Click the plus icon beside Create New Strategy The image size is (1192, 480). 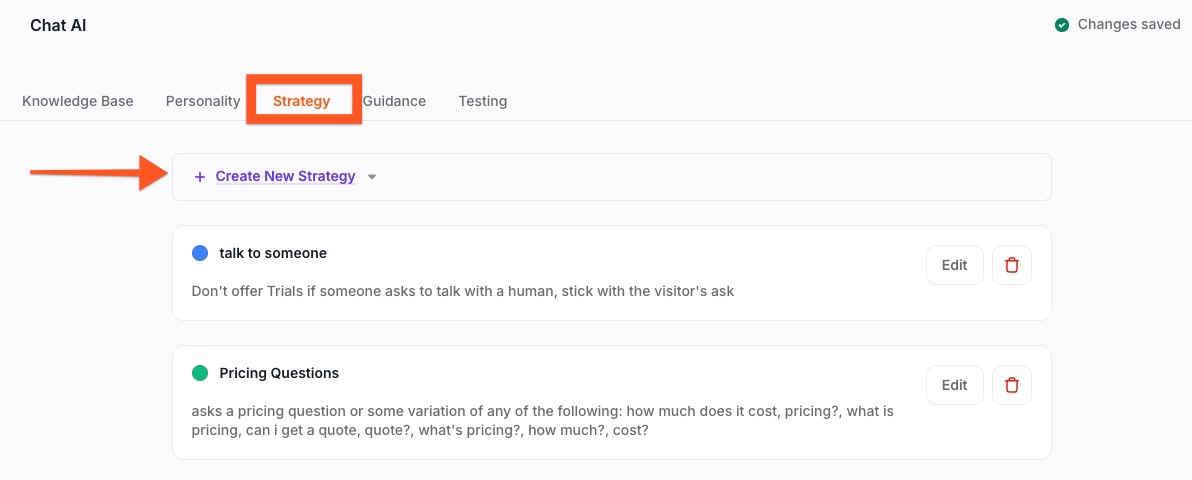coord(200,177)
